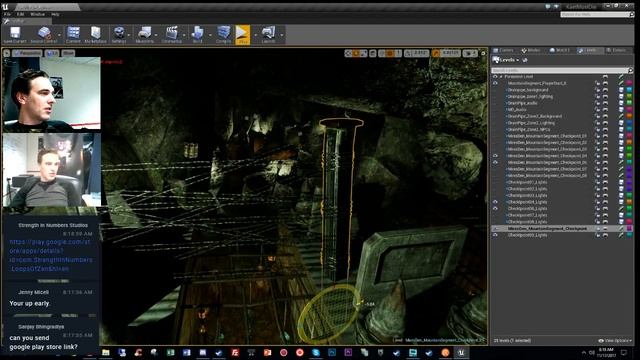Screen dimensions: 640x360
Task: Start Play in editor
Action: [x=242, y=35]
